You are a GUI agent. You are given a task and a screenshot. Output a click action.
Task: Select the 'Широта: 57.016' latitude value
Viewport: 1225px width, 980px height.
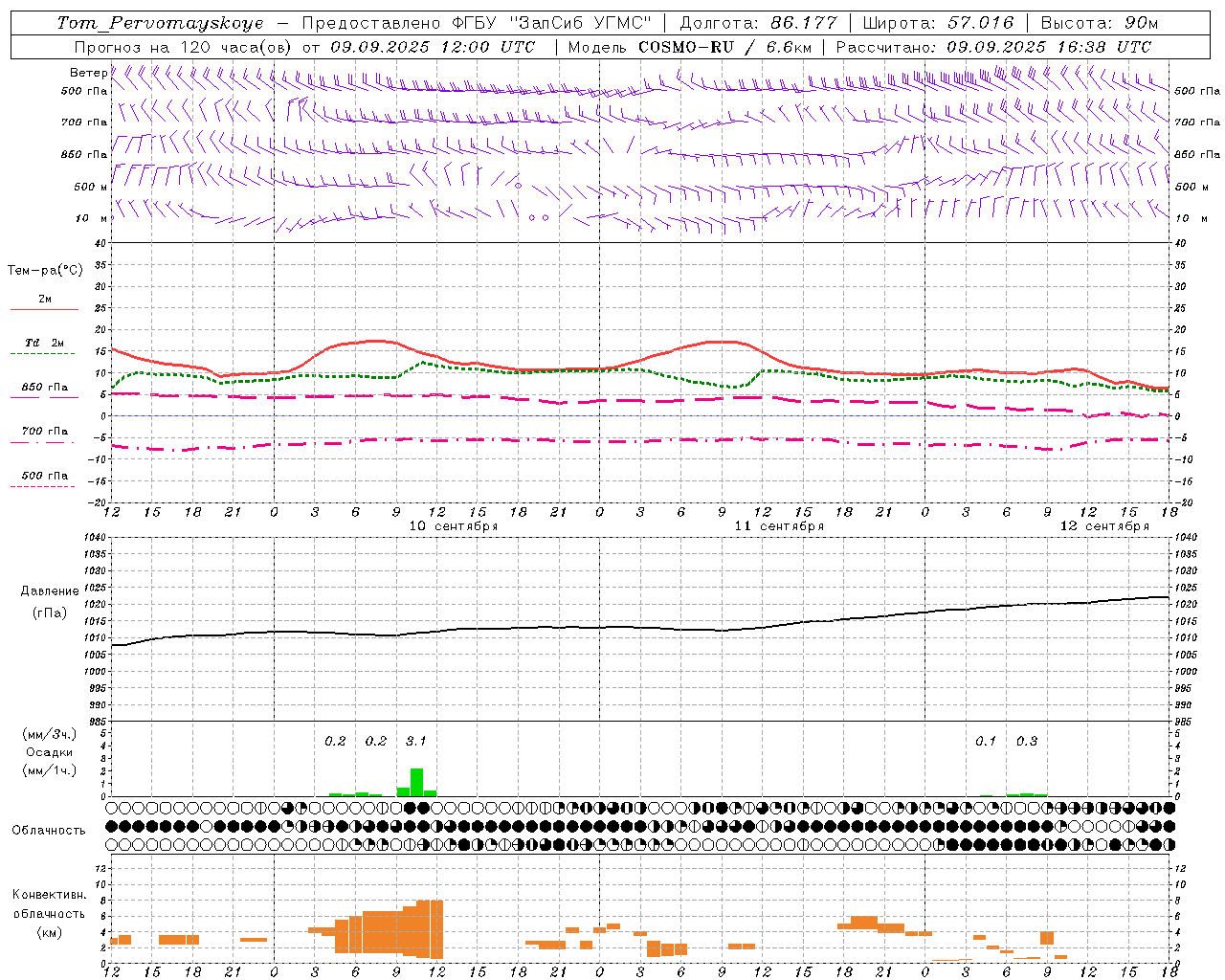[938, 23]
